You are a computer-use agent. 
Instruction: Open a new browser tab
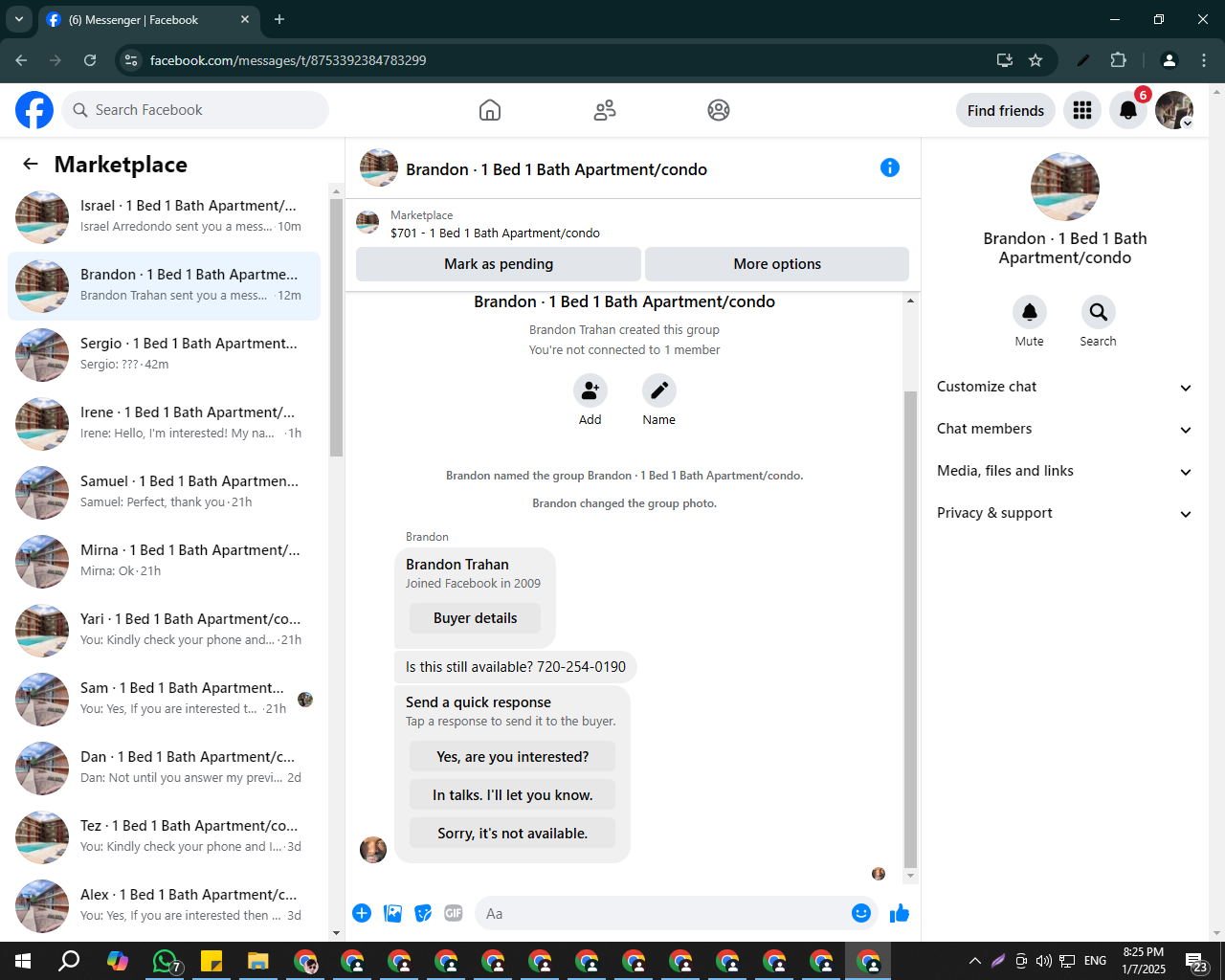click(279, 19)
